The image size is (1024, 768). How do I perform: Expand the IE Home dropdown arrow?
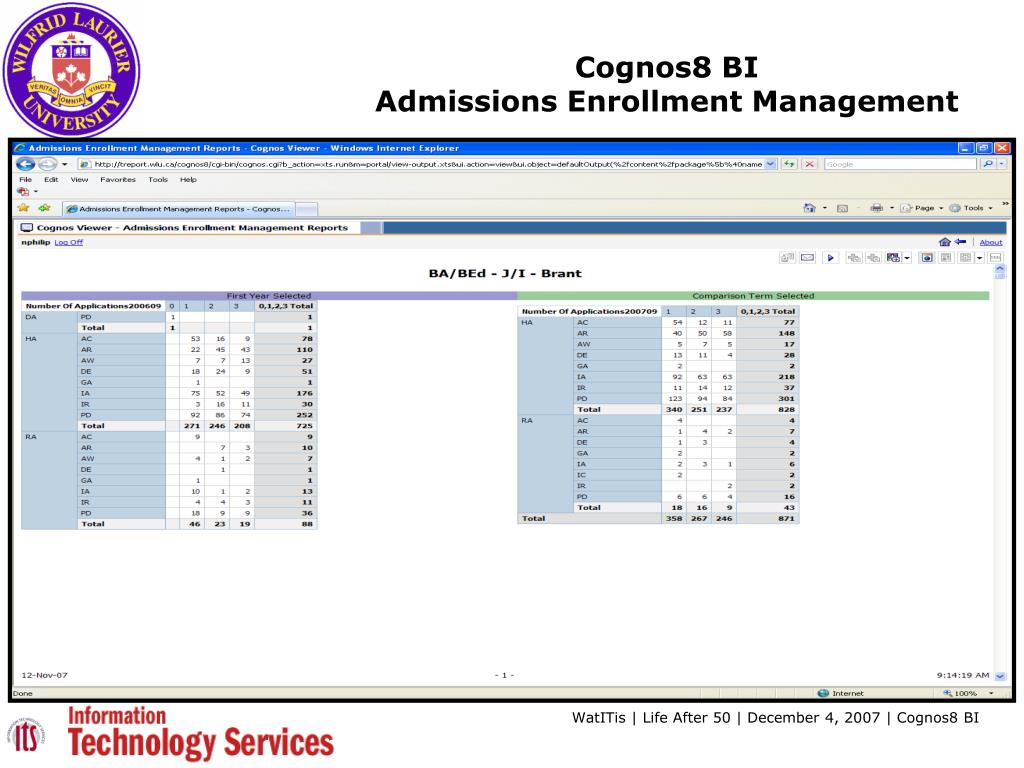(x=824, y=208)
